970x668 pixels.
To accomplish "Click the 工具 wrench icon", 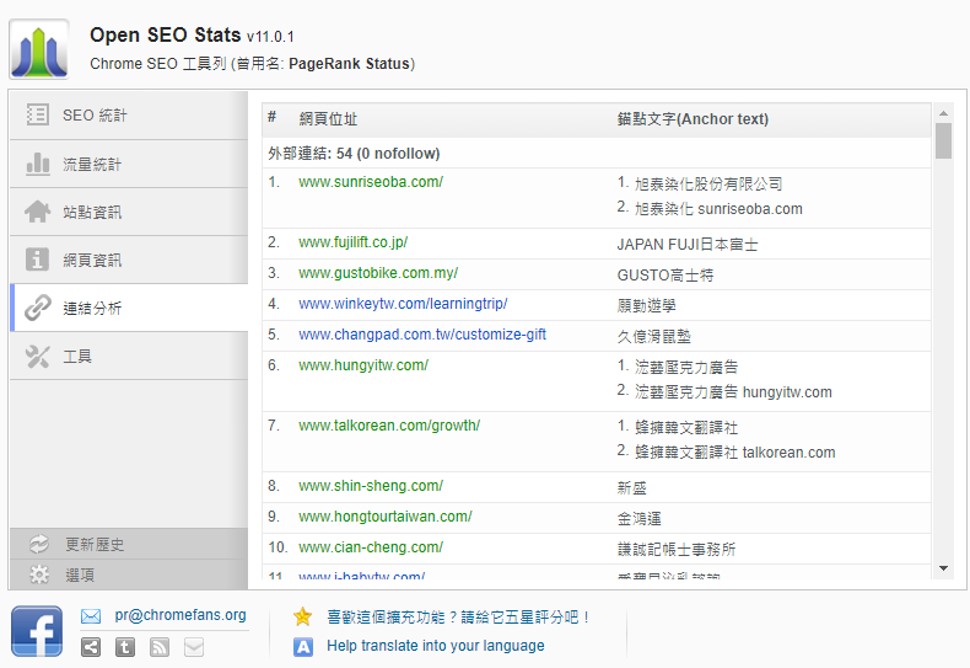I will [x=37, y=356].
